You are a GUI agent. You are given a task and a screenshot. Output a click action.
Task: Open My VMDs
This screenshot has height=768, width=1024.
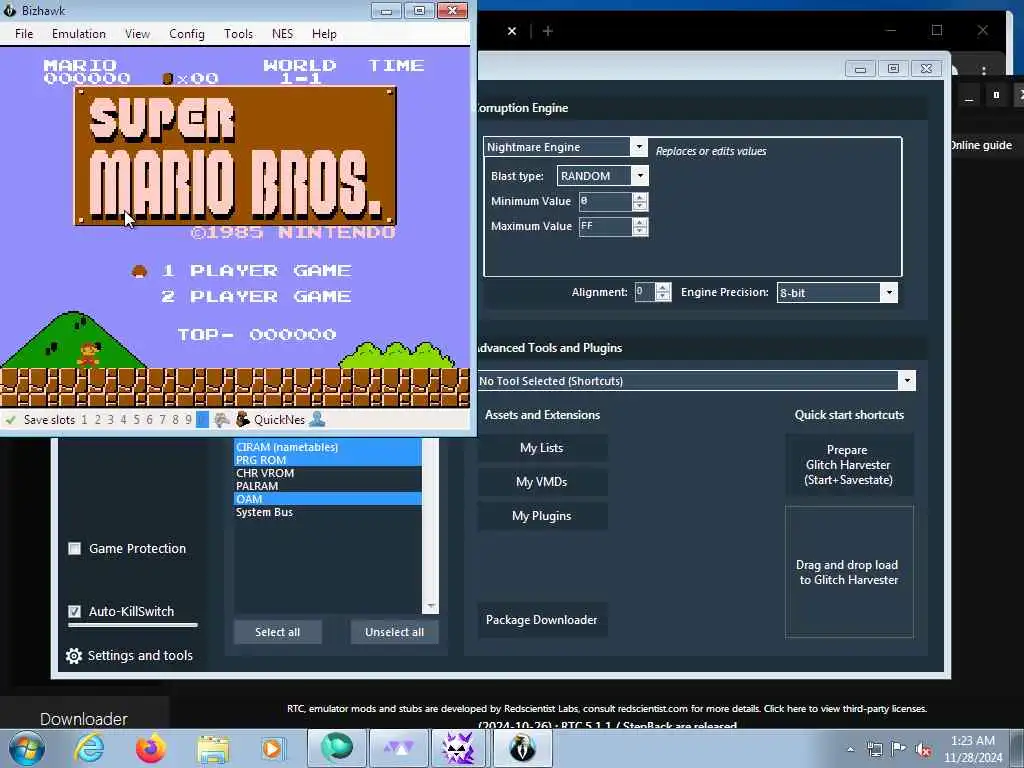point(542,482)
